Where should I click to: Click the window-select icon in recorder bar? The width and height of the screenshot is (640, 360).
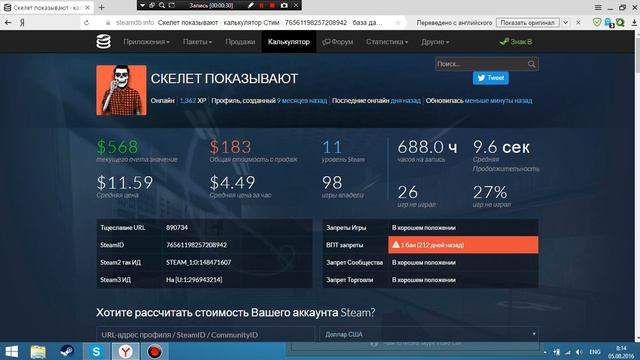pyautogui.click(x=152, y=5)
